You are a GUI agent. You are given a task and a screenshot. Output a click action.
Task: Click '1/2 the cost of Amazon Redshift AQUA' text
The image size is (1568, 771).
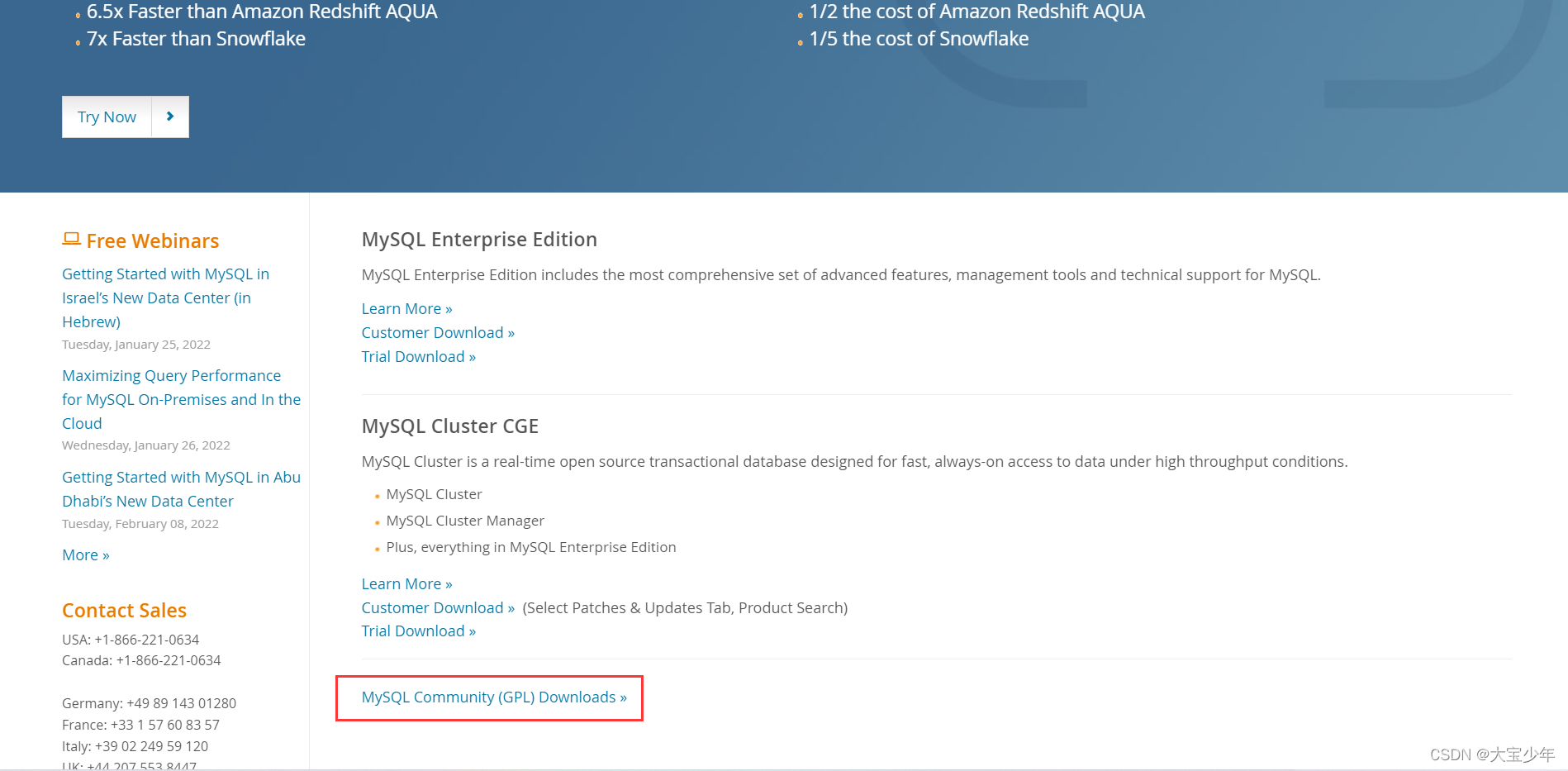coord(976,12)
